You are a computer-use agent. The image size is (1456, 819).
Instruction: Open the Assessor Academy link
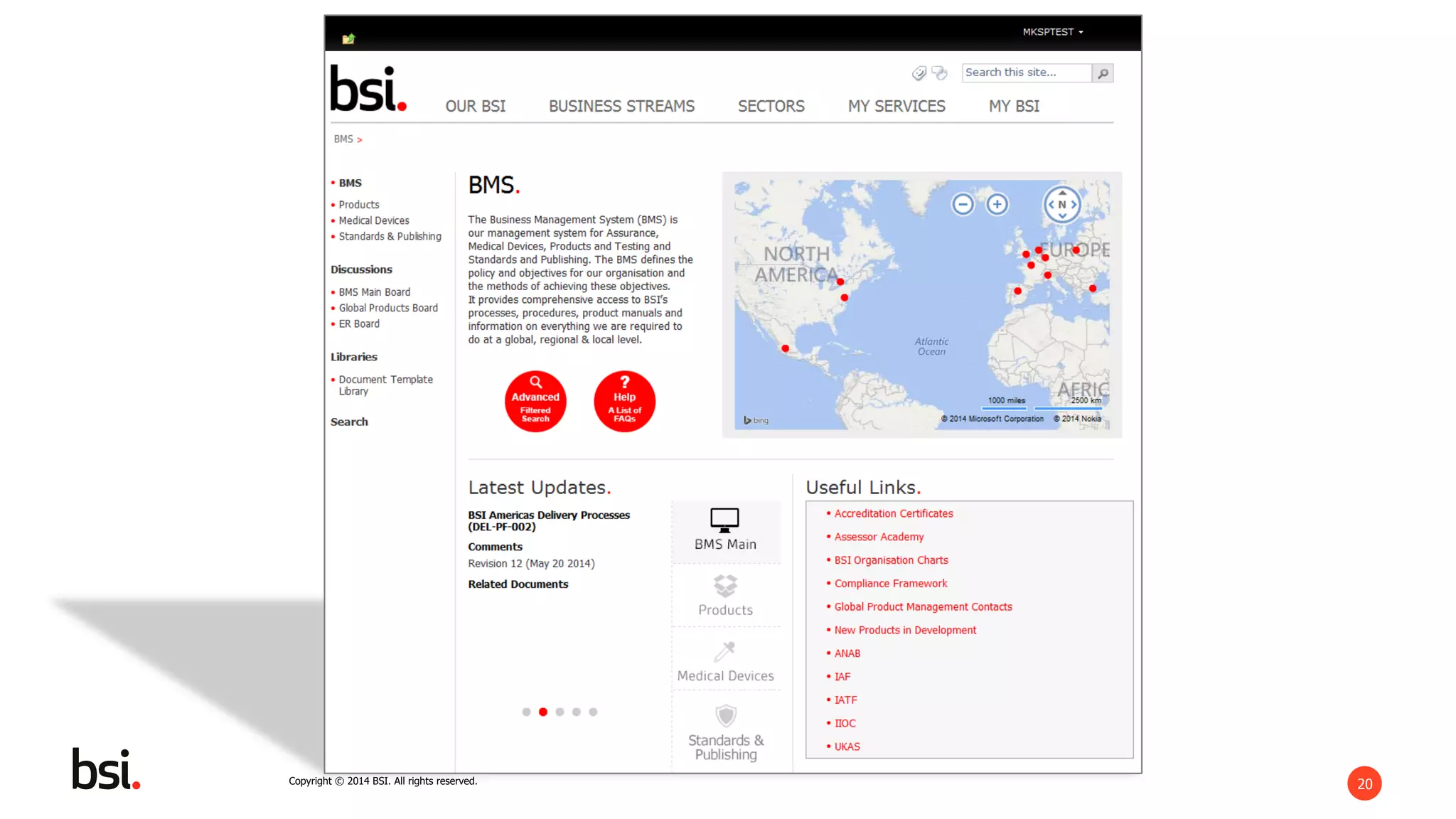[x=879, y=537]
